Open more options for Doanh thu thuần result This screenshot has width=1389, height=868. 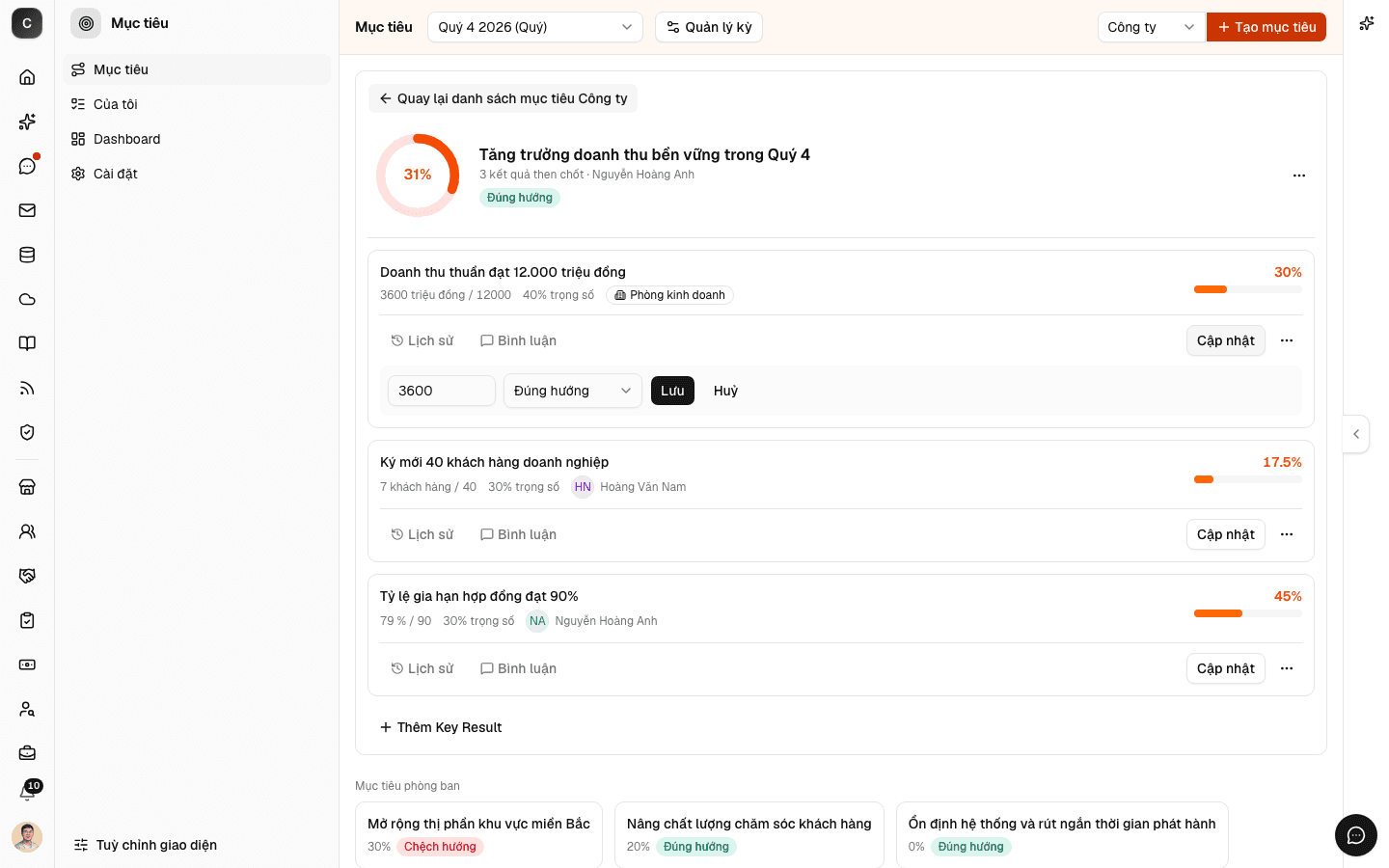coord(1287,340)
